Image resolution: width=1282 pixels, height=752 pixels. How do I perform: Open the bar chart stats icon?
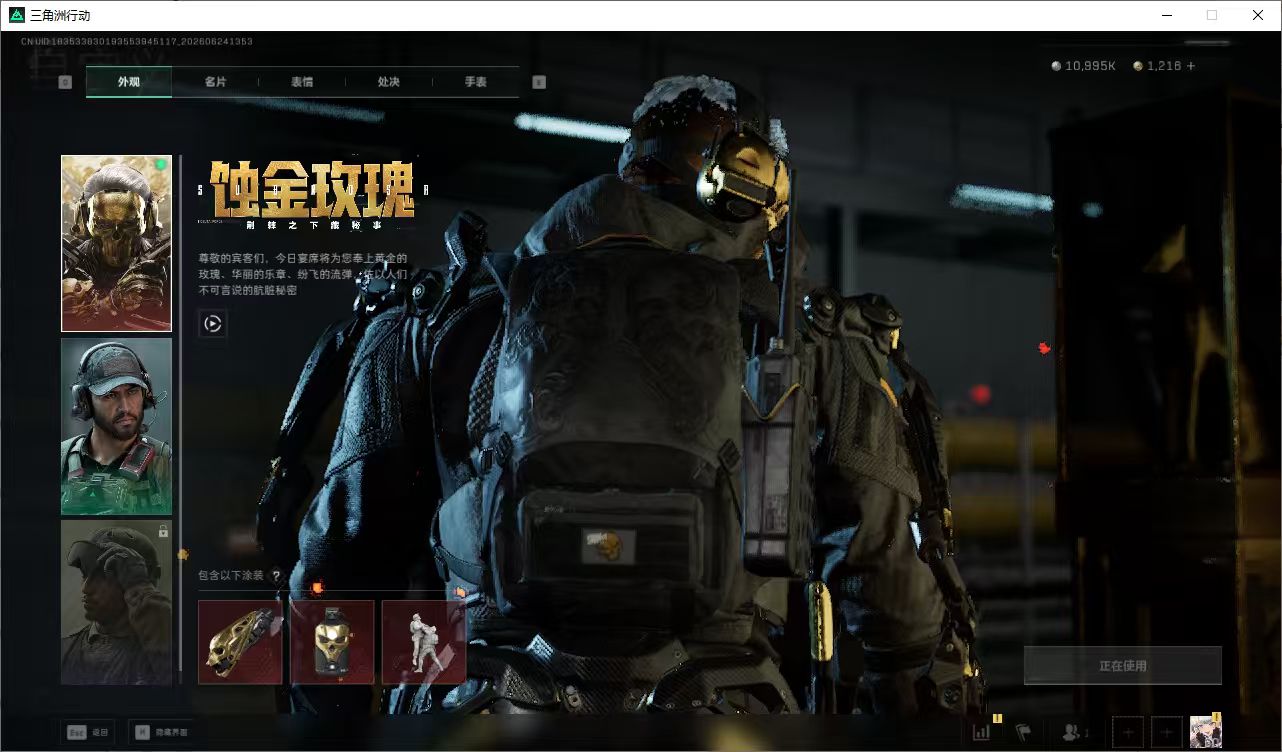pyautogui.click(x=982, y=733)
